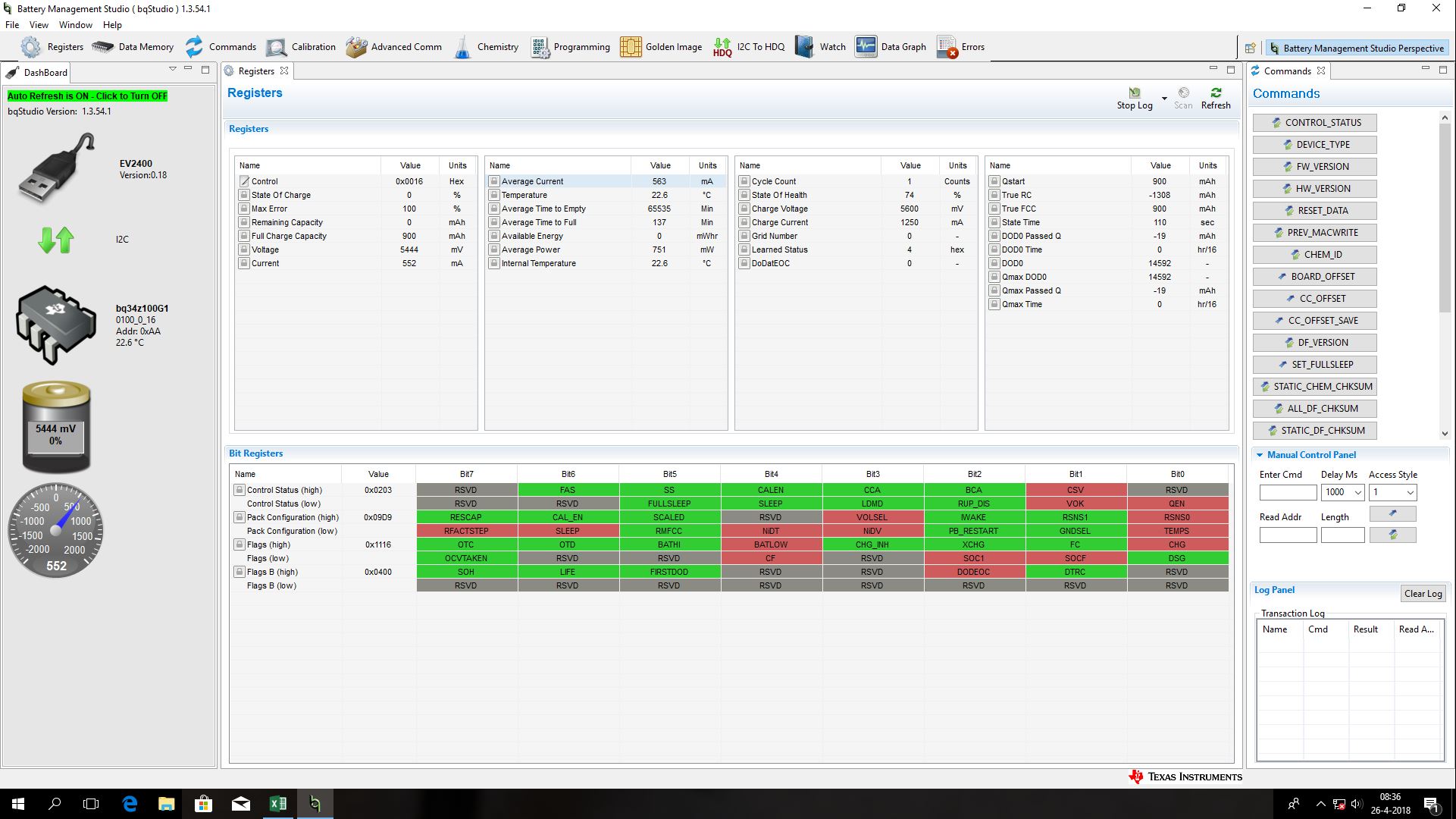Send the CONTROL_STATUS command
Image resolution: width=1456 pixels, height=819 pixels.
[1314, 123]
